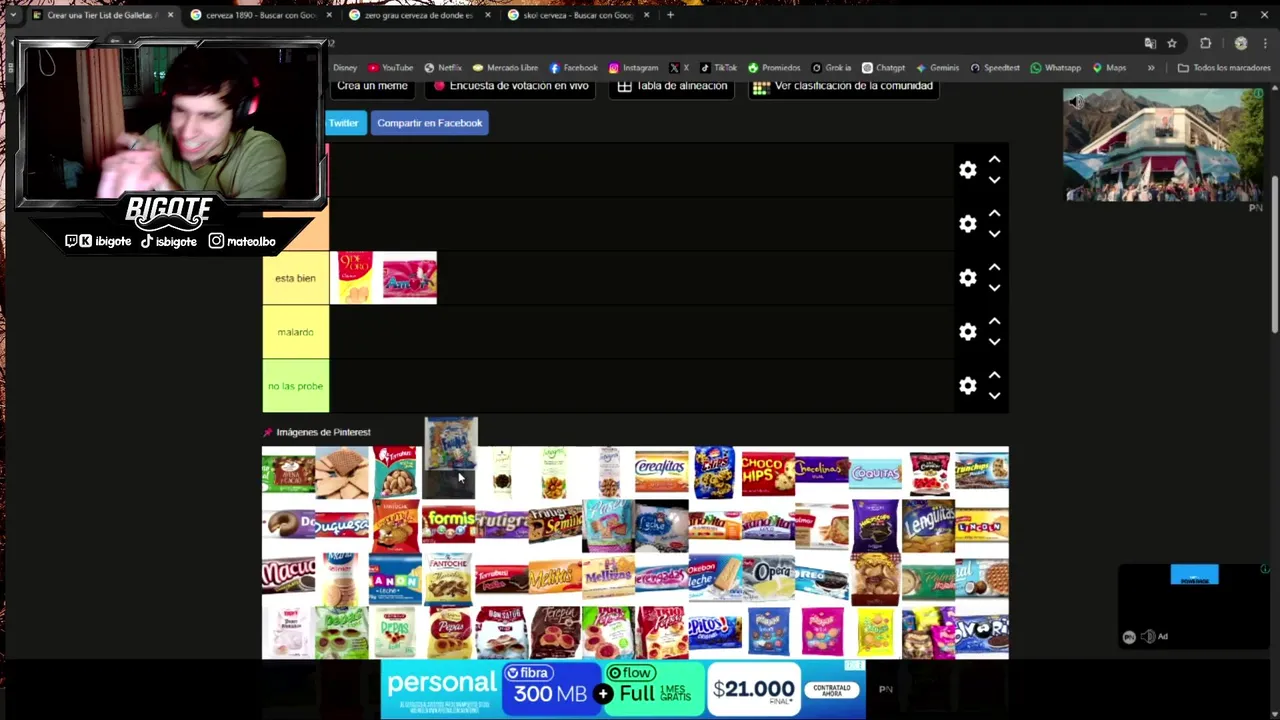Bookmark this page with the star icon
Image resolution: width=1280 pixels, height=720 pixels.
point(1172,43)
